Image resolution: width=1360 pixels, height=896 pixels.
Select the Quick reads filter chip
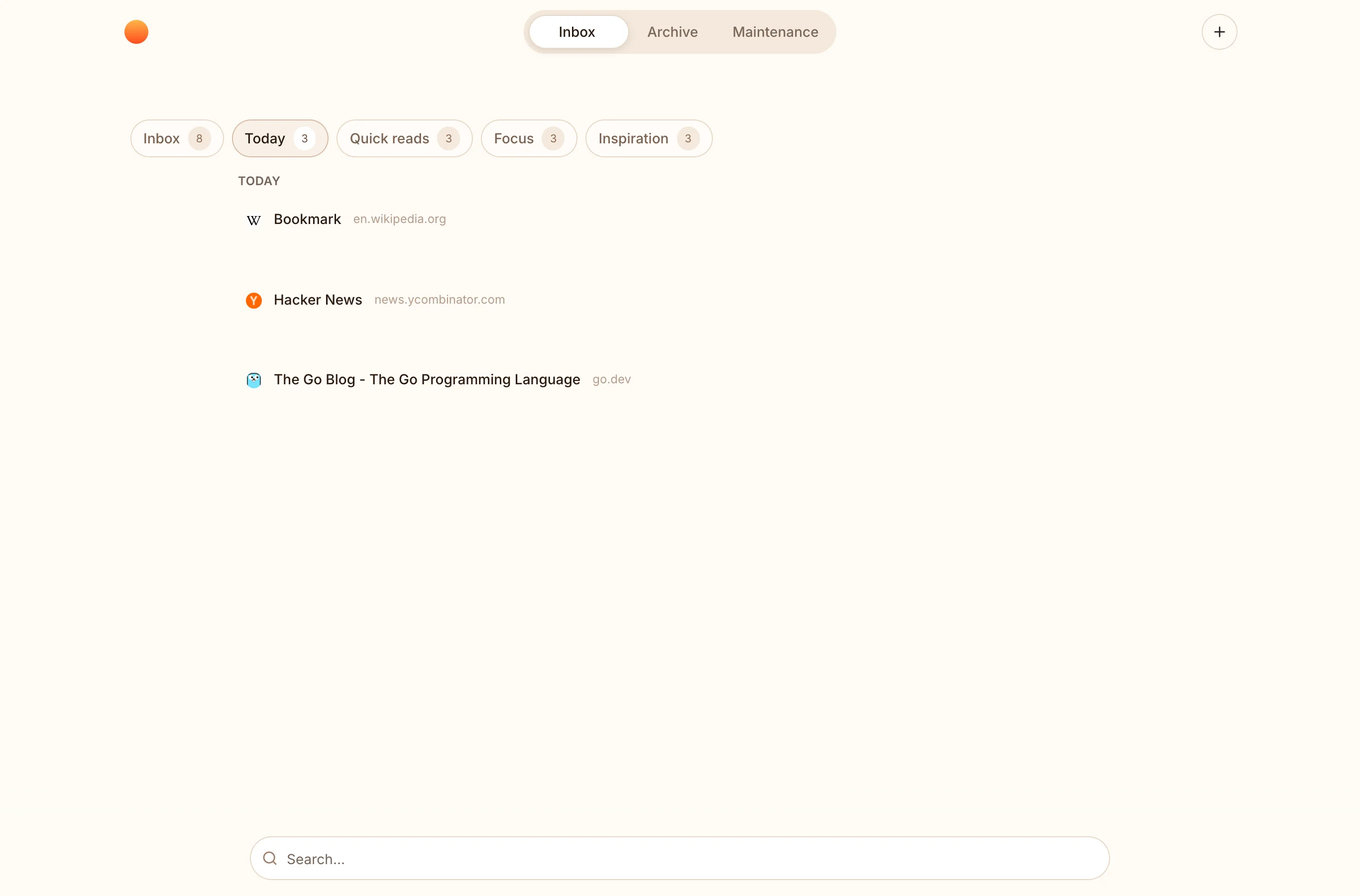(404, 138)
